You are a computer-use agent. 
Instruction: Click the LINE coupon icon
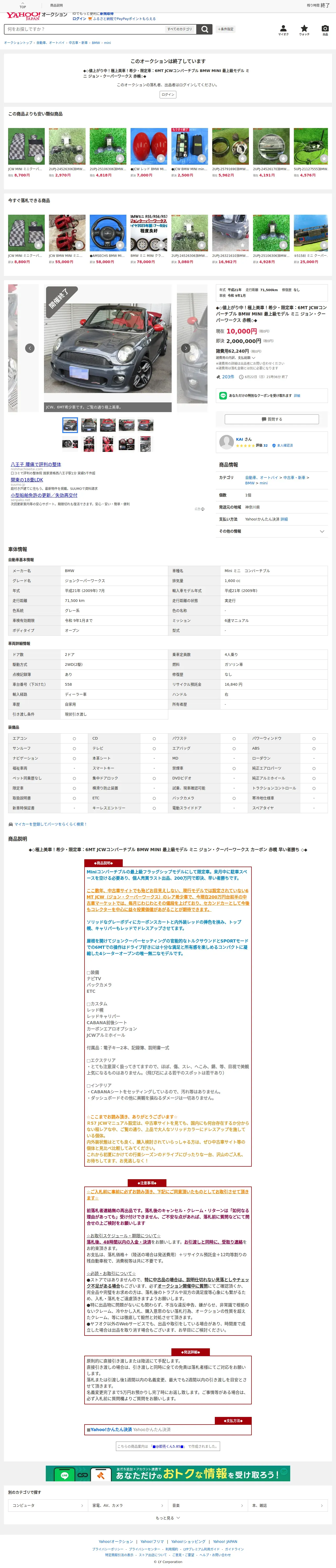(x=223, y=396)
